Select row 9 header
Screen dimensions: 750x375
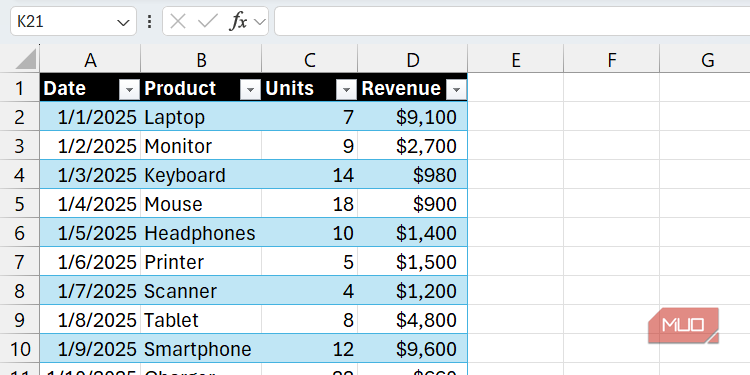20,320
